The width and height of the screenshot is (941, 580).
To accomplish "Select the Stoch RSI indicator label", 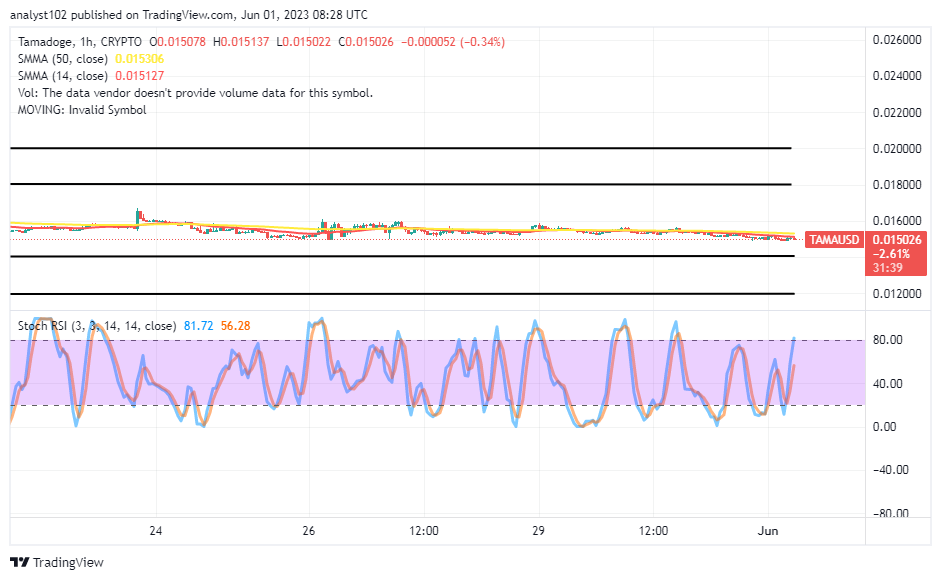I will (97, 325).
